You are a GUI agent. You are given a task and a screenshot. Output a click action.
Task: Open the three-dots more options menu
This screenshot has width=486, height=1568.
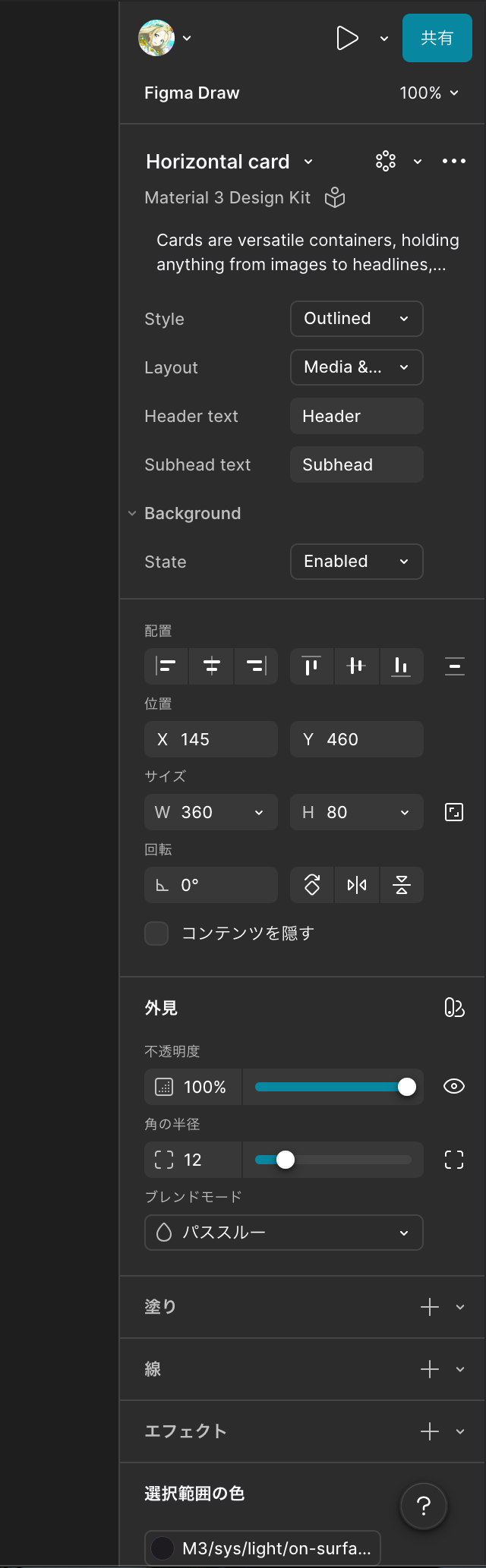point(453,161)
